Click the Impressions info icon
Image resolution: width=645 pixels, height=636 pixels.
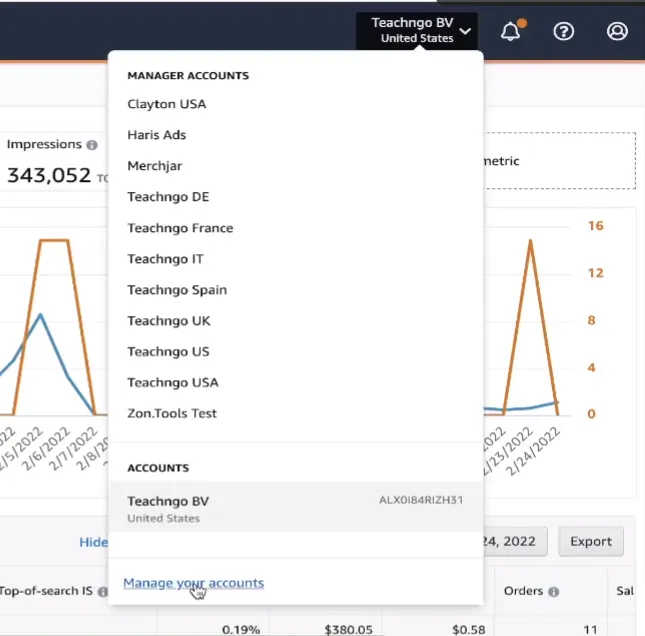pos(92,145)
